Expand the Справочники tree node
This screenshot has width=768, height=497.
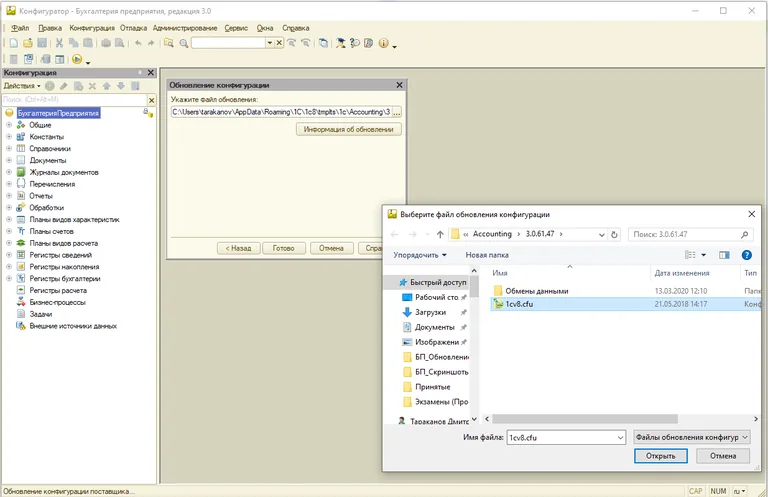[x=9, y=148]
